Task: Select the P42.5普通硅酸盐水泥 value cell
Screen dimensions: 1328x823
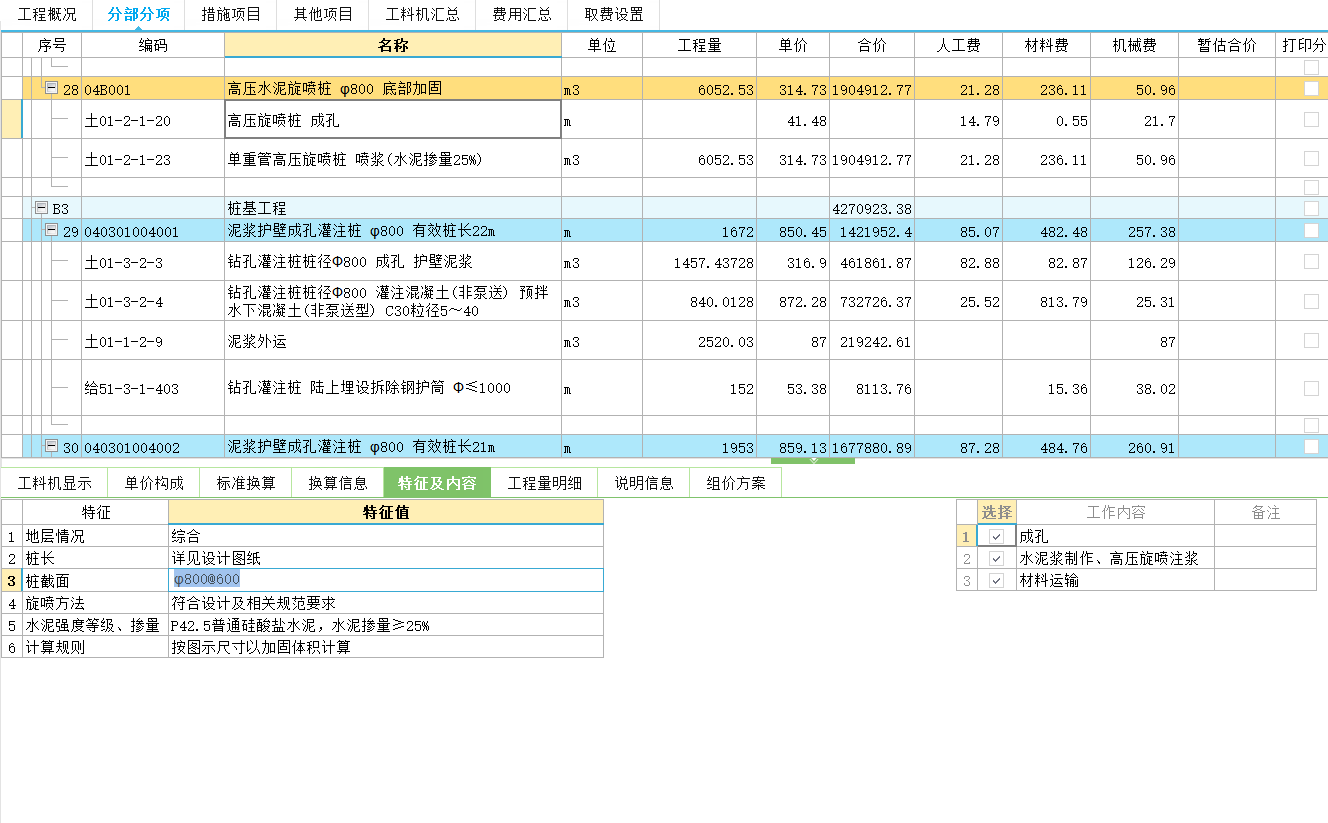Action: point(386,625)
